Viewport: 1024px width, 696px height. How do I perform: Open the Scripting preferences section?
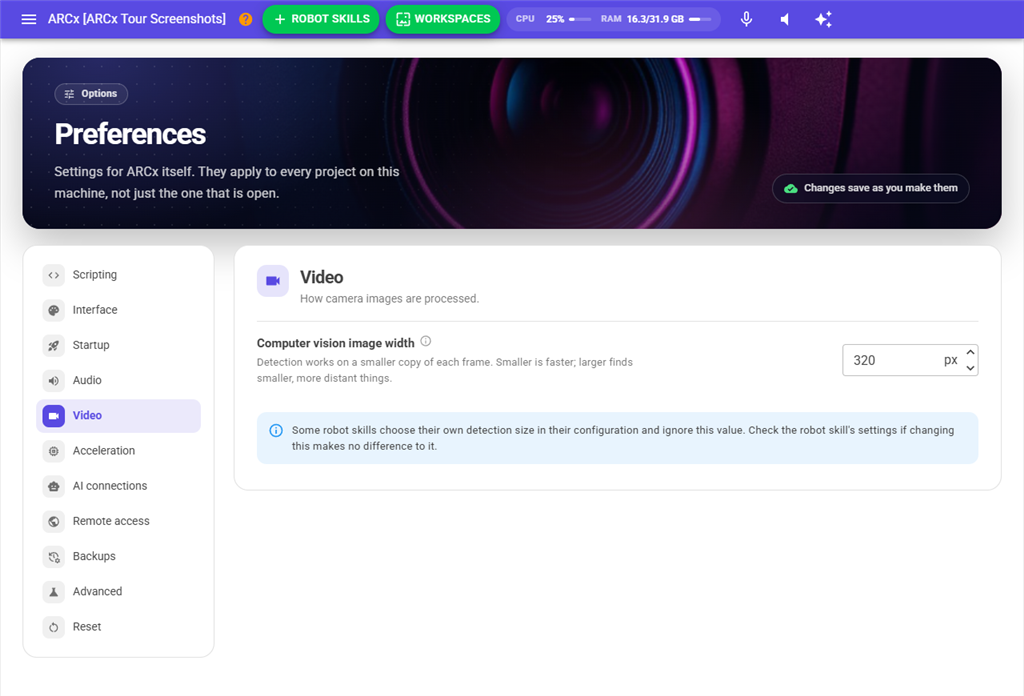pyautogui.click(x=118, y=275)
